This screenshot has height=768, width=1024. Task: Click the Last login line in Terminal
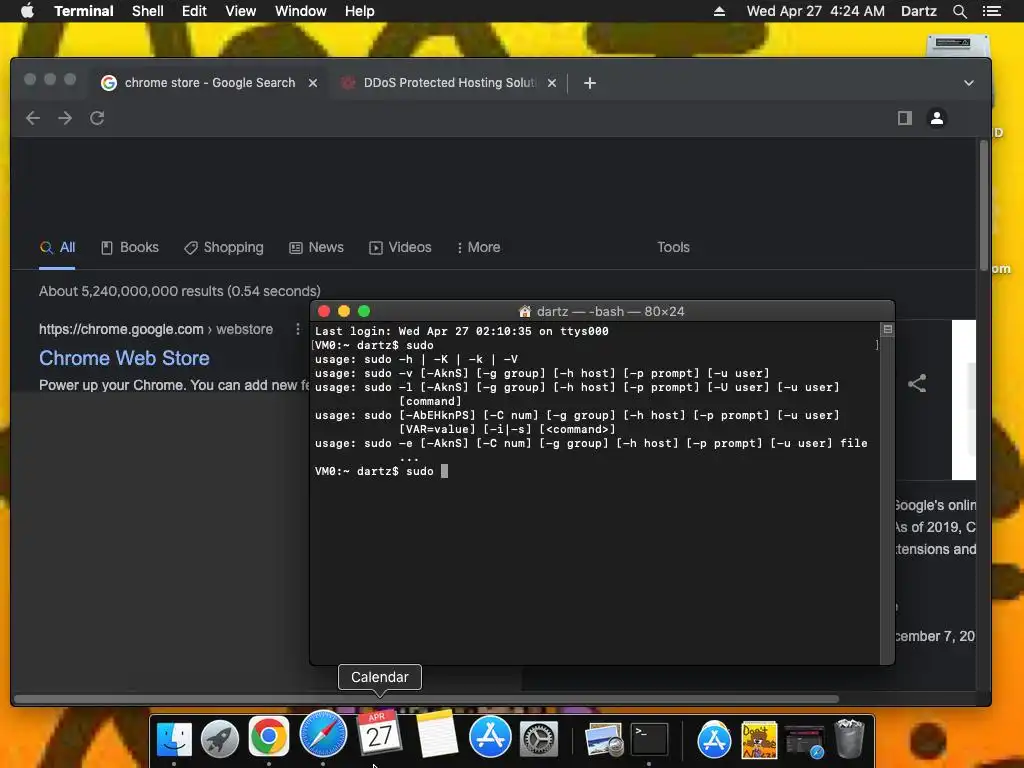461,331
